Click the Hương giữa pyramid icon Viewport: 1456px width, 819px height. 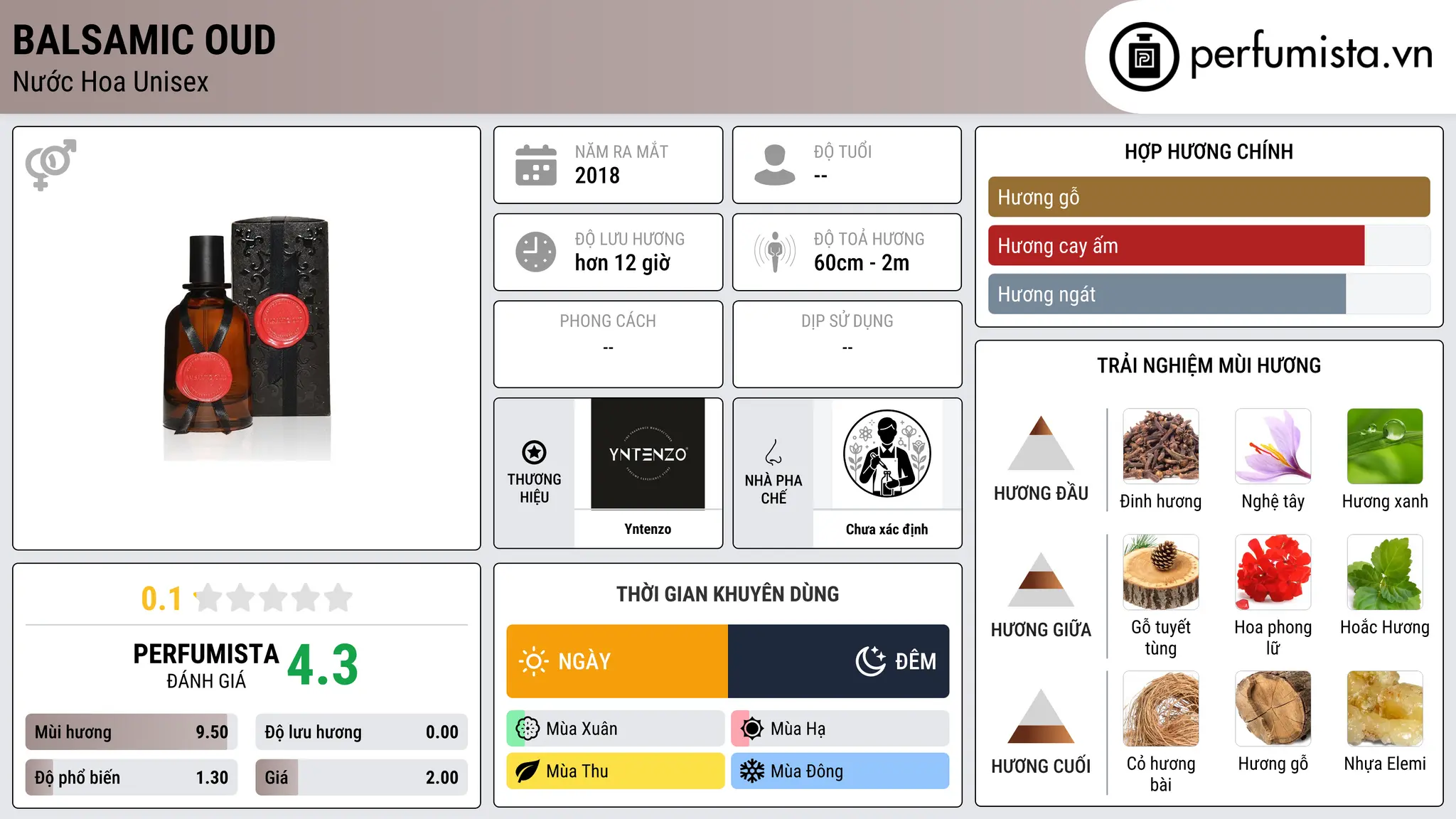(1041, 579)
